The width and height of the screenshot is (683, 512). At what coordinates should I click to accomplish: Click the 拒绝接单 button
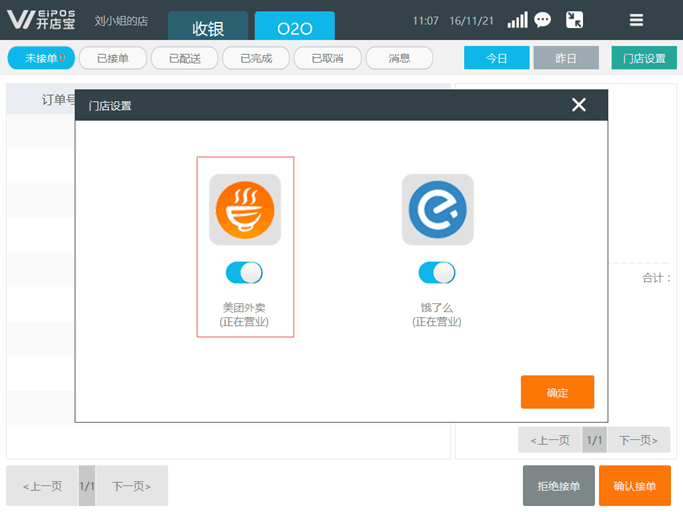coord(558,486)
